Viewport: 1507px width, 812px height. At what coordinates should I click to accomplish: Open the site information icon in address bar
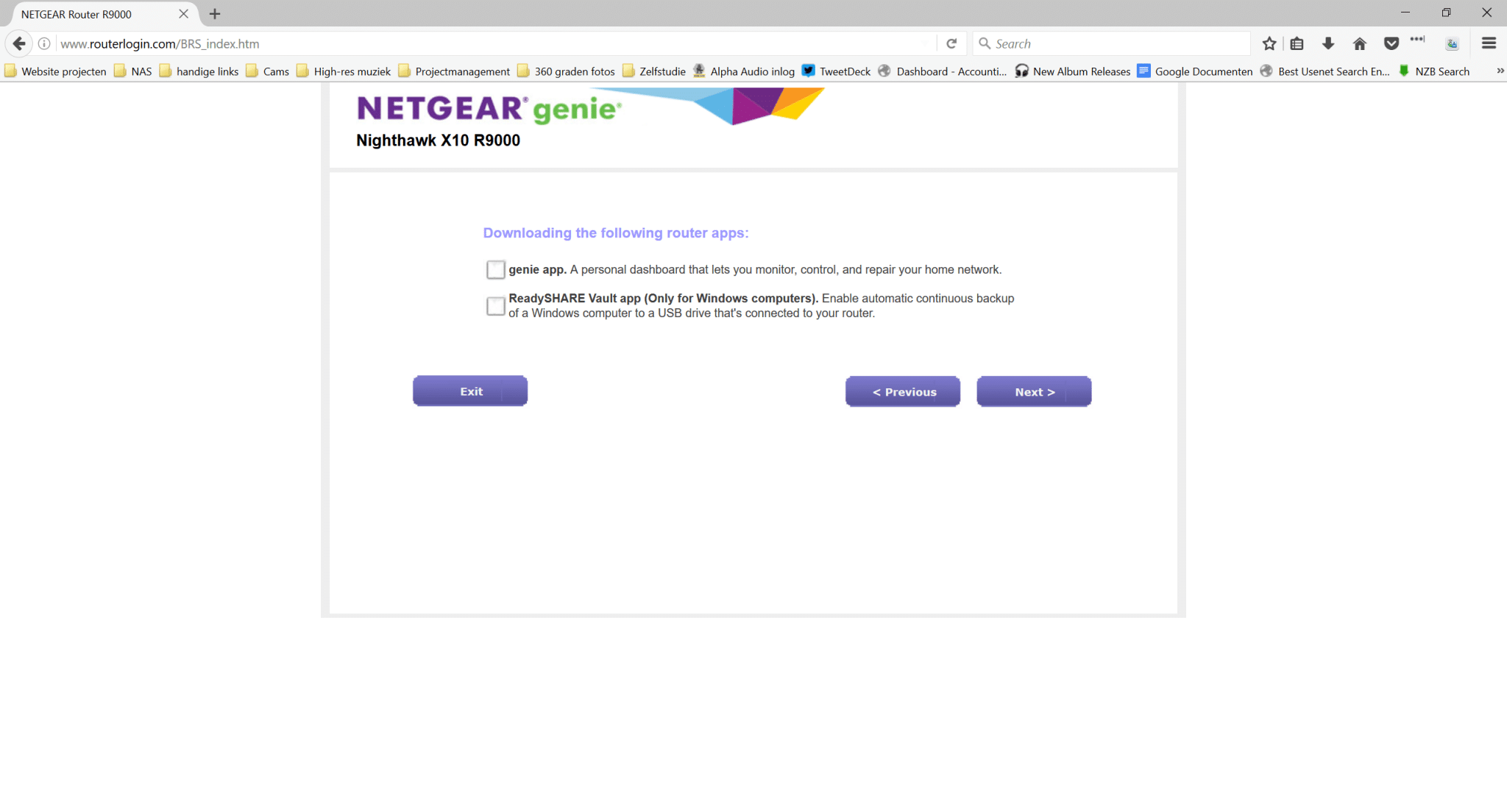[x=44, y=43]
